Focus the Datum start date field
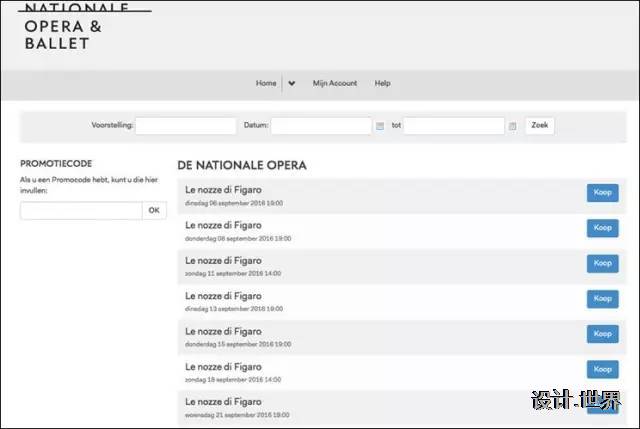Viewport: 640px width, 429px height. 321,126
